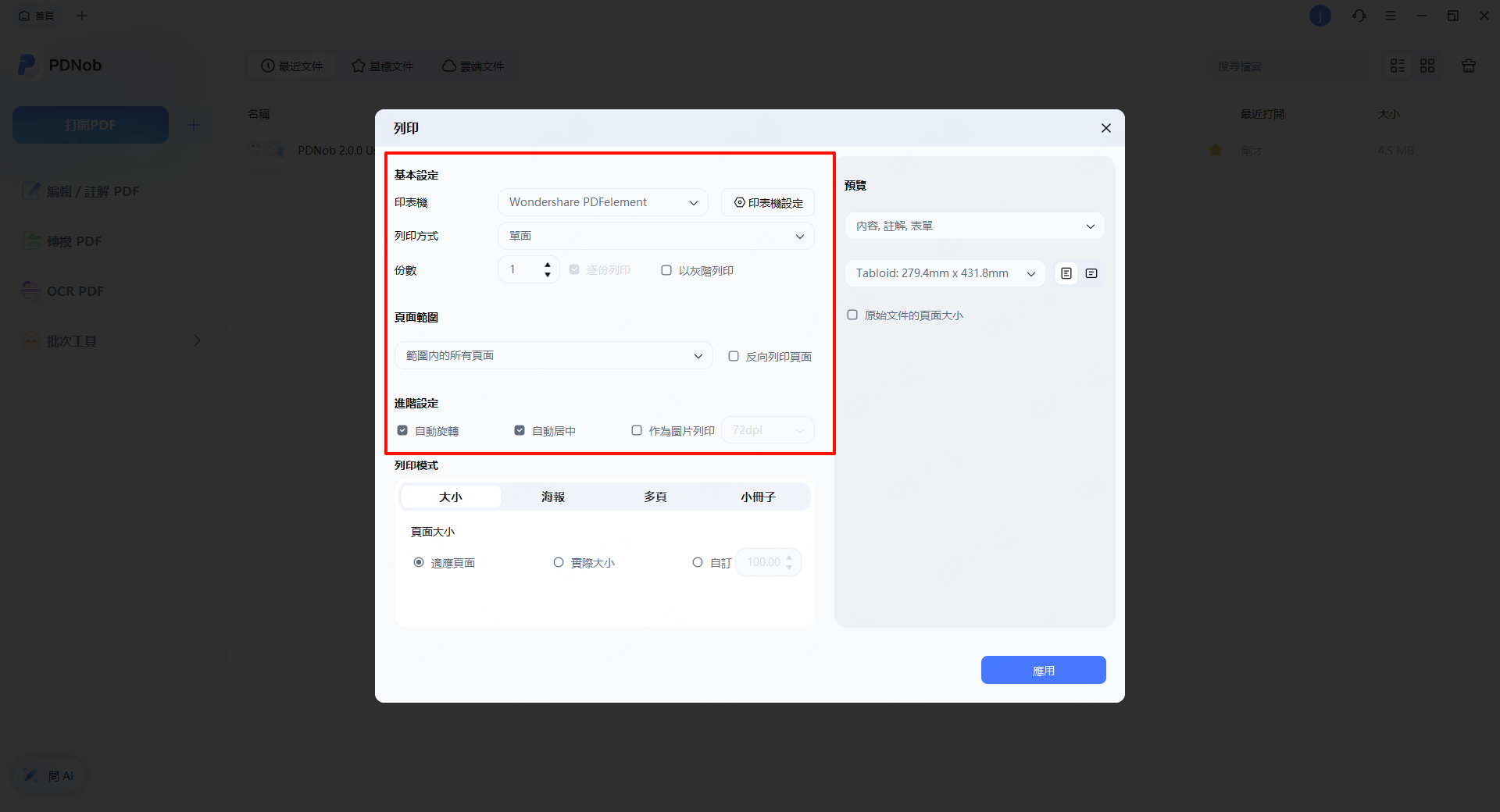1500x812 pixels.
Task: Decrease the 份數 copies count by one
Action: (x=548, y=275)
